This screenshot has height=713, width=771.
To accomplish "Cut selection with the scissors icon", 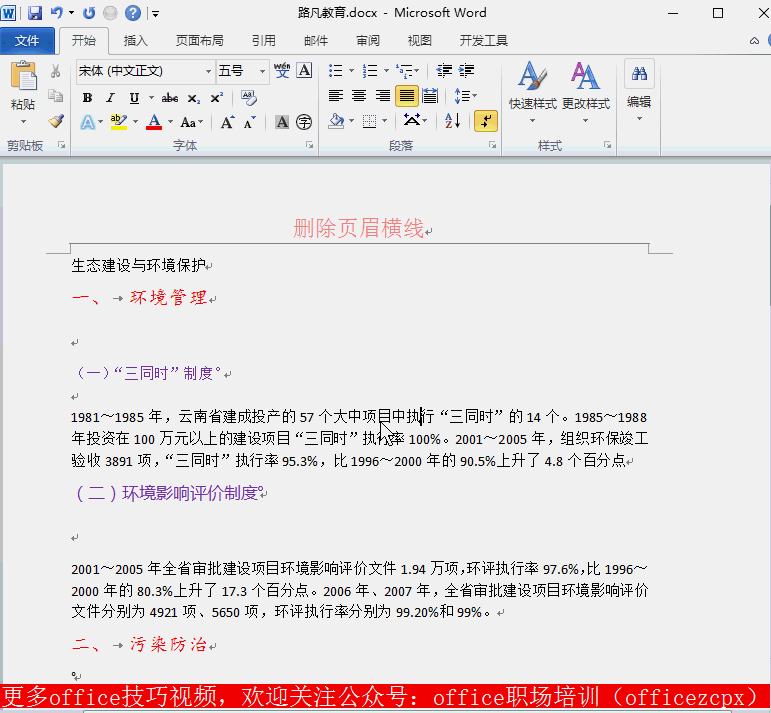I will click(x=56, y=71).
